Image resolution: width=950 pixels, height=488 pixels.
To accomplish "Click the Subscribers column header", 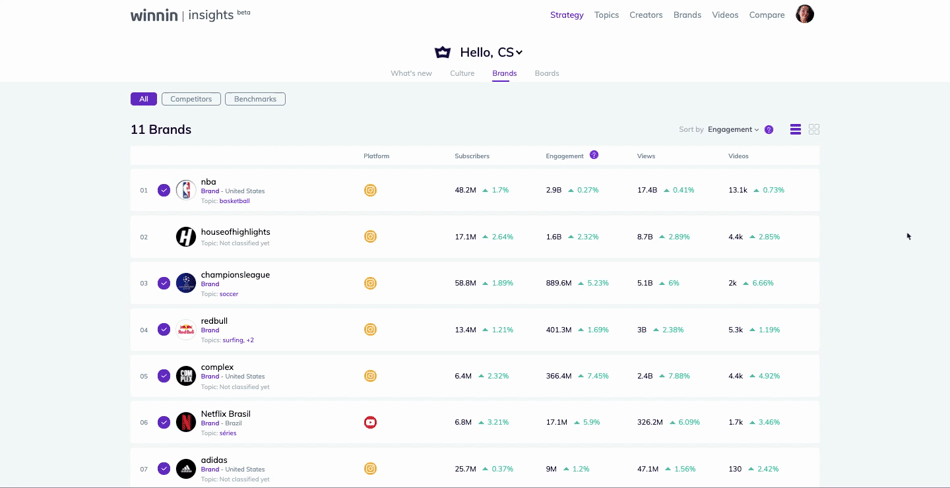I will (472, 156).
